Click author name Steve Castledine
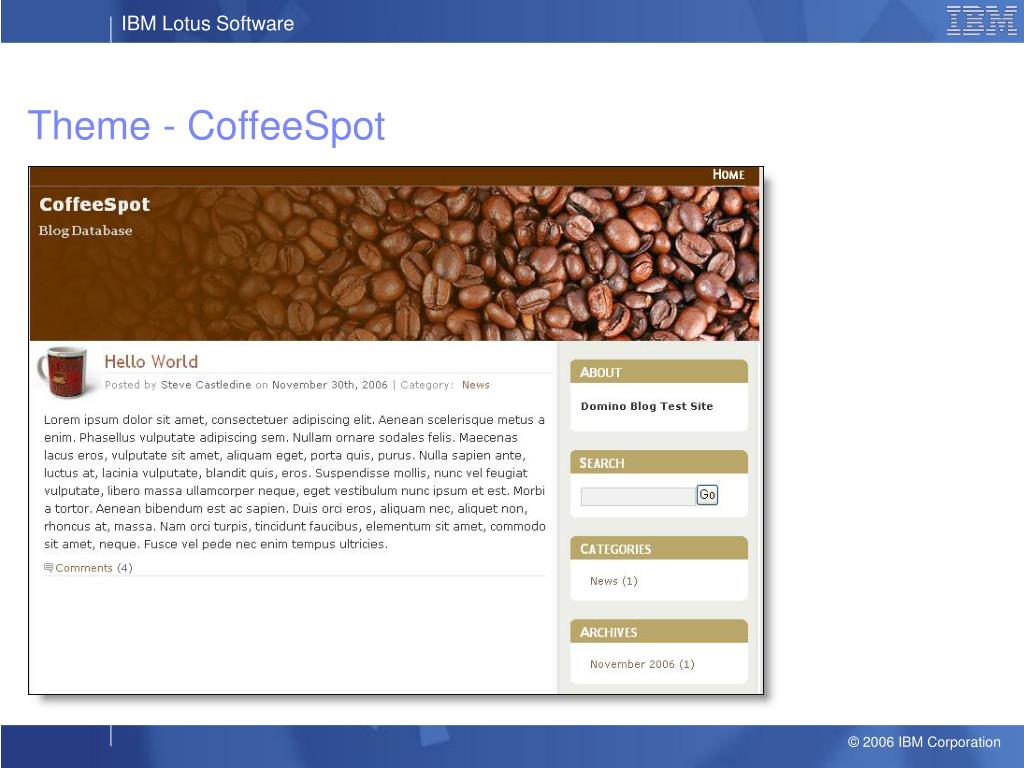Screen dimensions: 1024x768 pyautogui.click(x=206, y=385)
